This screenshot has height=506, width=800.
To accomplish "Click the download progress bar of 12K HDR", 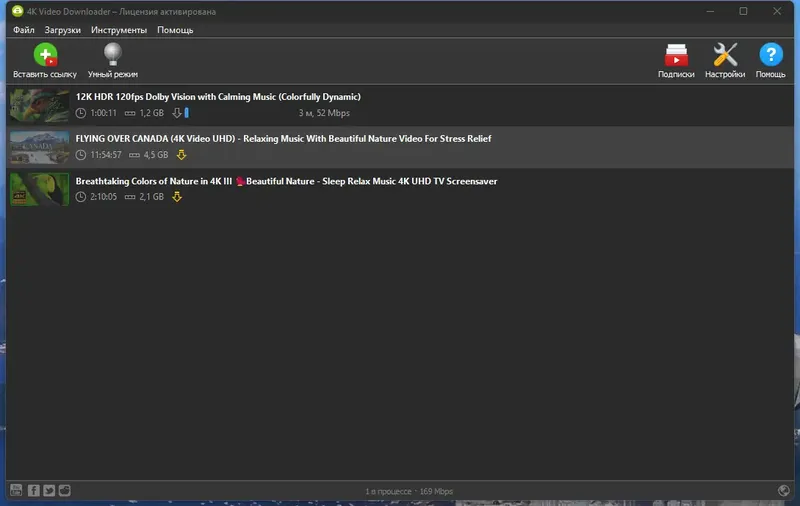I will click(x=187, y=113).
